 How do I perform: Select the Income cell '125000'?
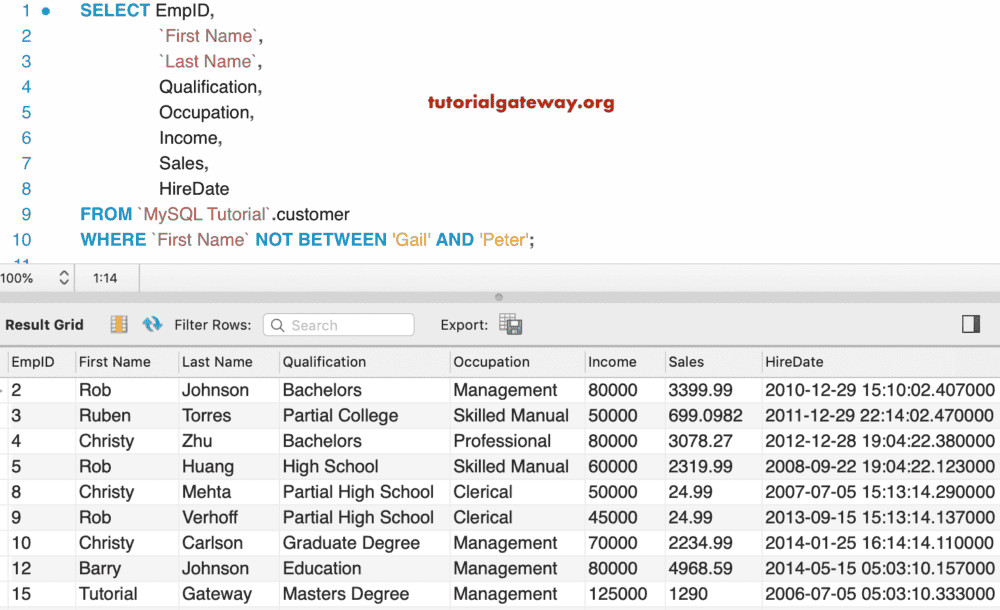pyautogui.click(x=617, y=594)
